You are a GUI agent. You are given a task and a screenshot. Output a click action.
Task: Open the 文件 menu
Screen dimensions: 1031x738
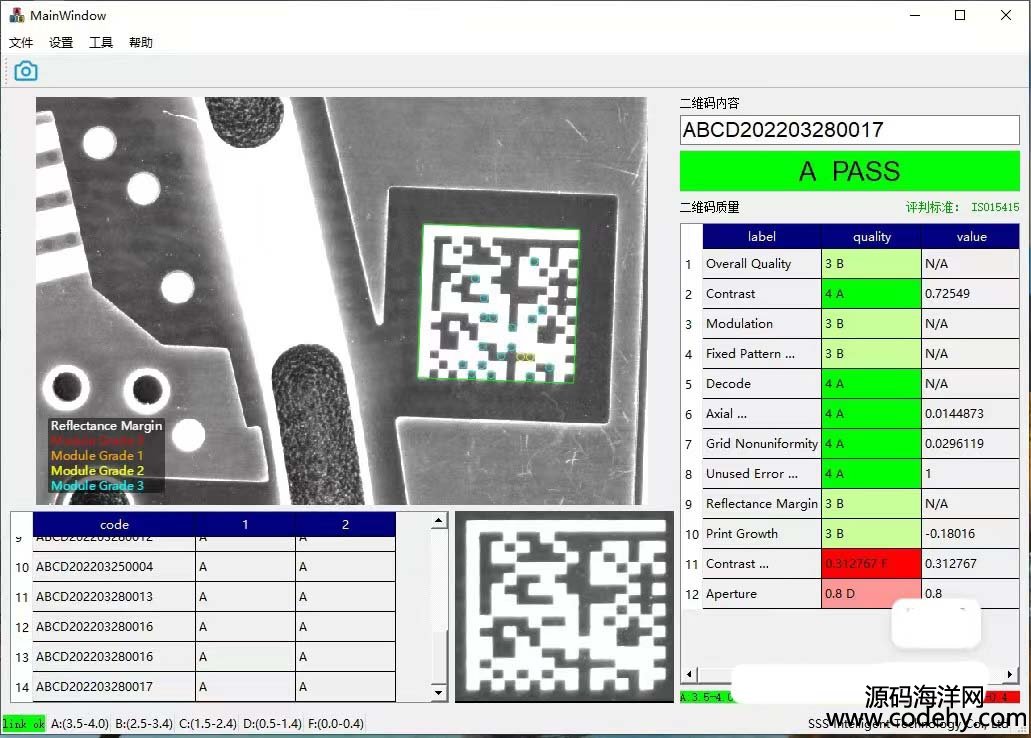click(21, 43)
